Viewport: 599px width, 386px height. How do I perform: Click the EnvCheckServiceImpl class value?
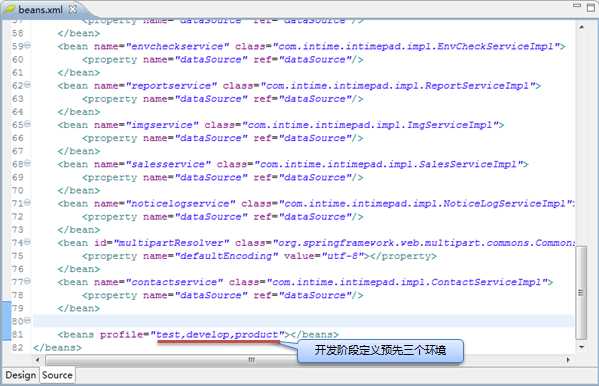point(416,47)
